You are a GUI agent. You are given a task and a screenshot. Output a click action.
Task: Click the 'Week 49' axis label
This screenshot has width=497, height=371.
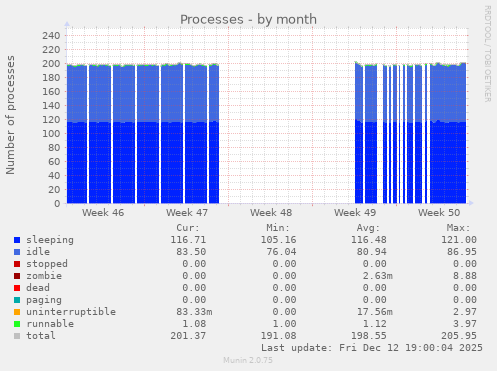click(x=355, y=213)
